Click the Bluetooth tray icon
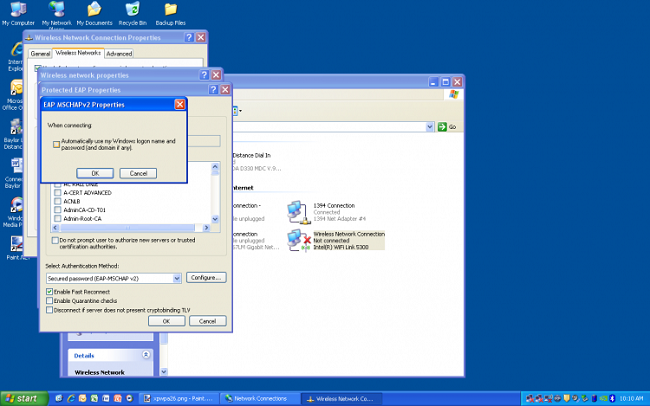Screen dimensions: 650x406 coord(612,399)
